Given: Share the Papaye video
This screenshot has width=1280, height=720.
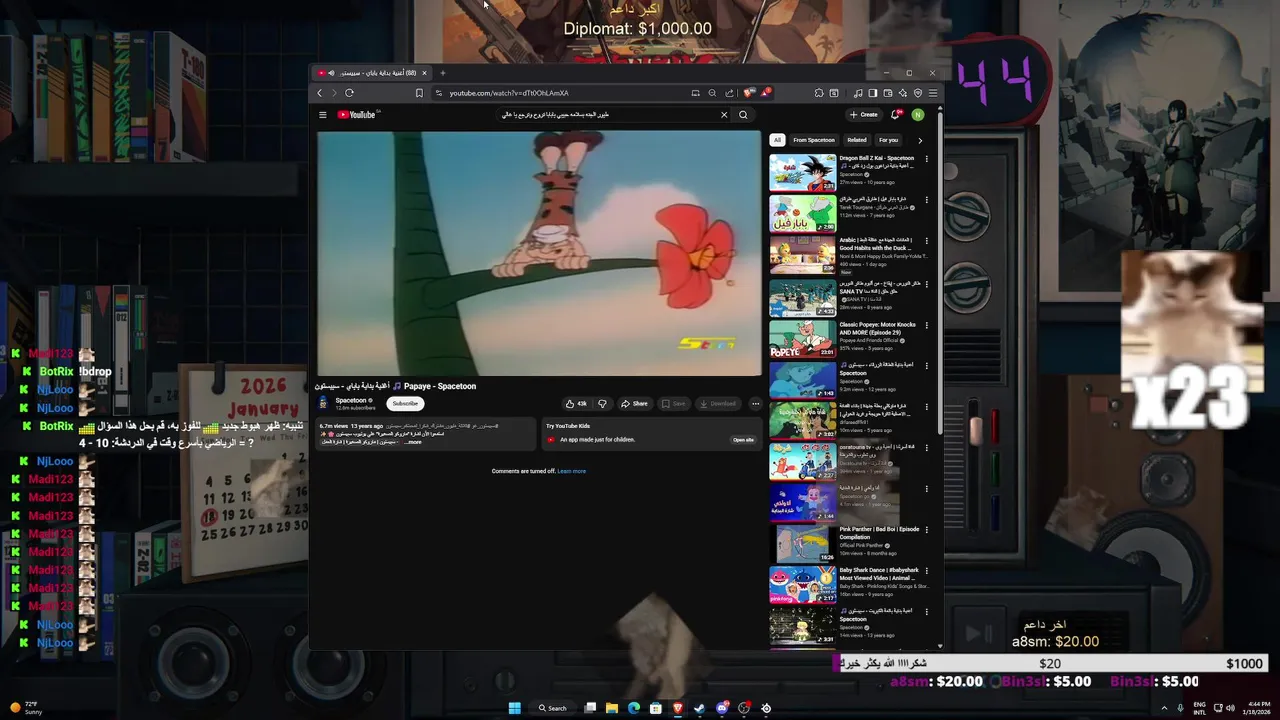Looking at the screenshot, I should (634, 404).
